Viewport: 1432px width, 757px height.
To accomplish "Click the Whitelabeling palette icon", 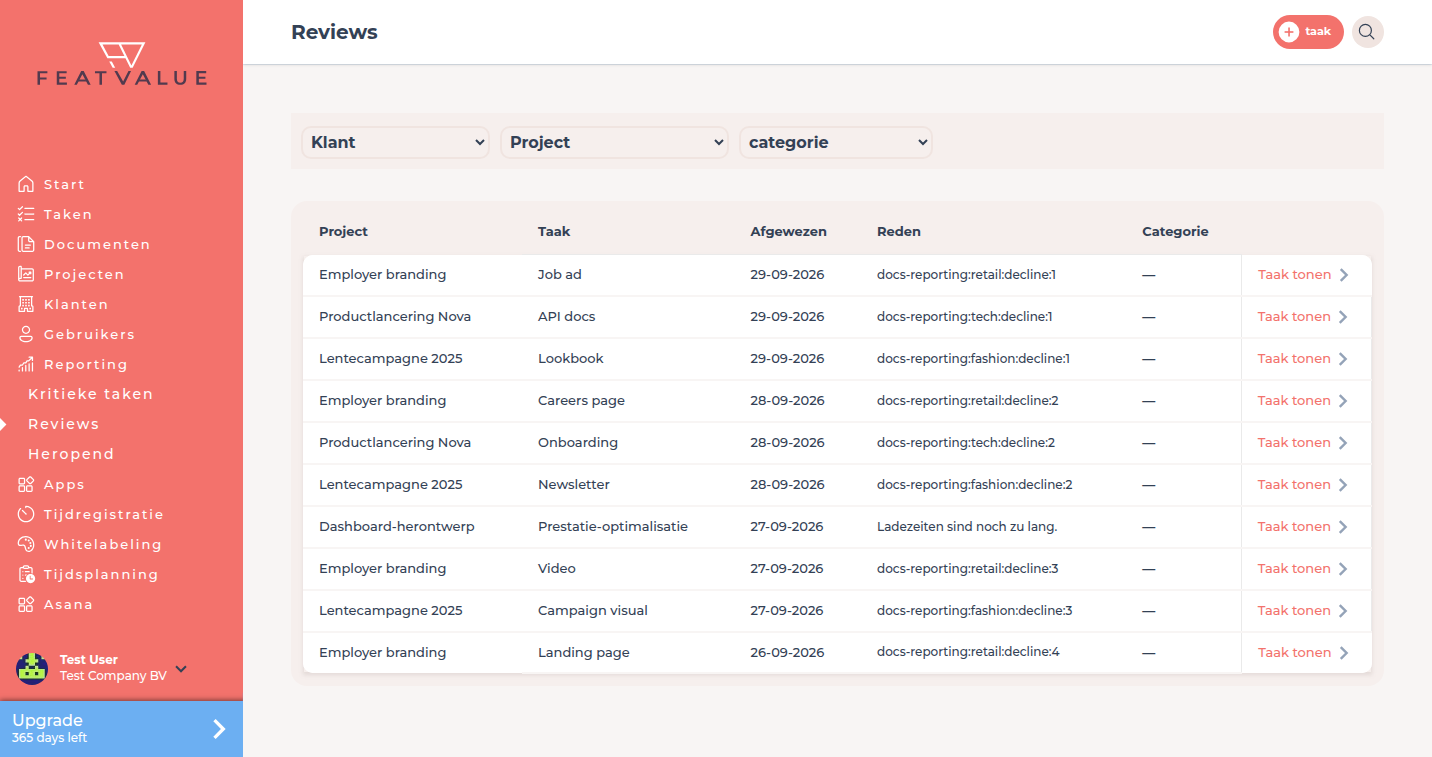I will pyautogui.click(x=26, y=544).
